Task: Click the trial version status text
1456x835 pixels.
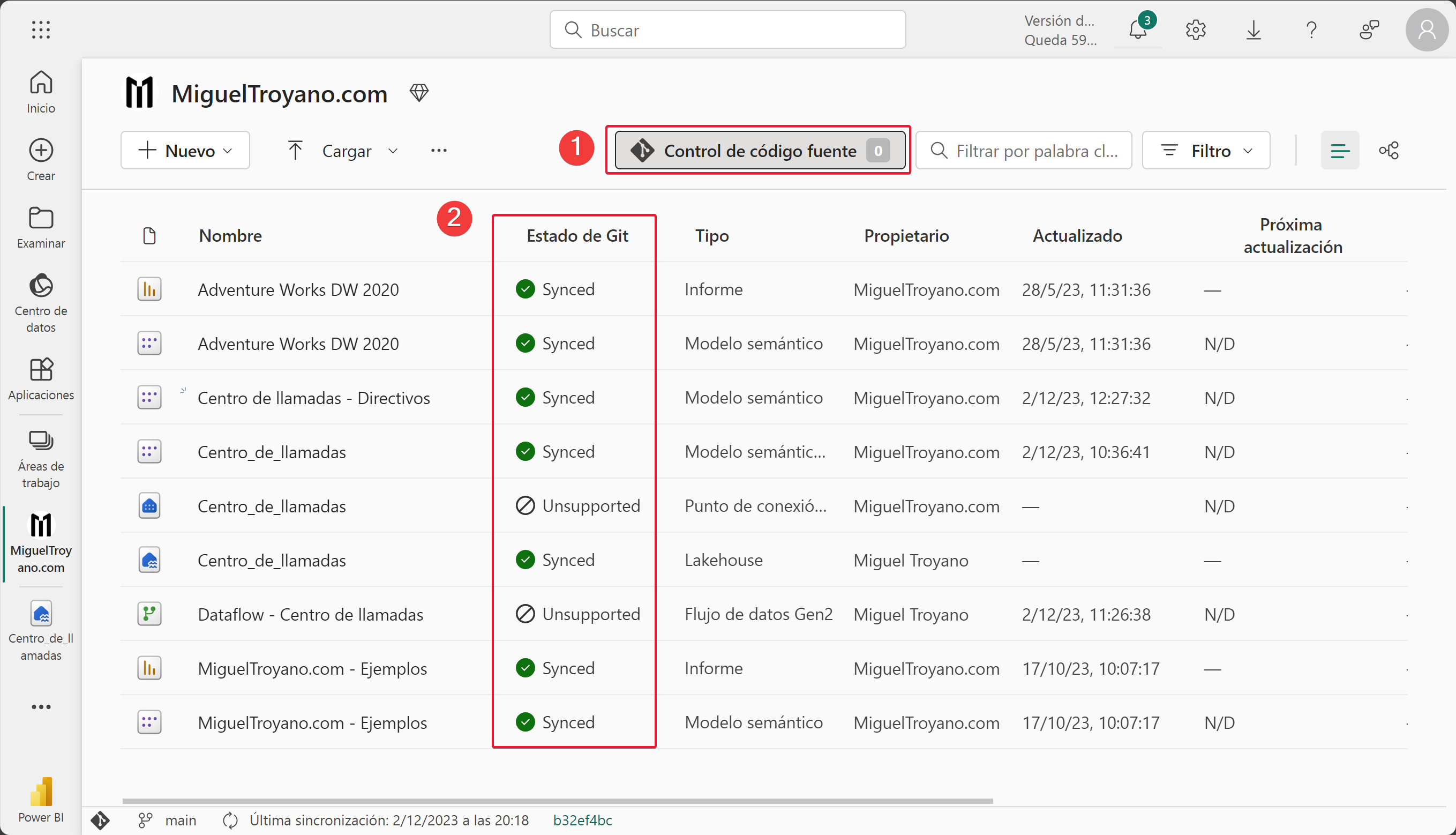Action: tap(1060, 30)
